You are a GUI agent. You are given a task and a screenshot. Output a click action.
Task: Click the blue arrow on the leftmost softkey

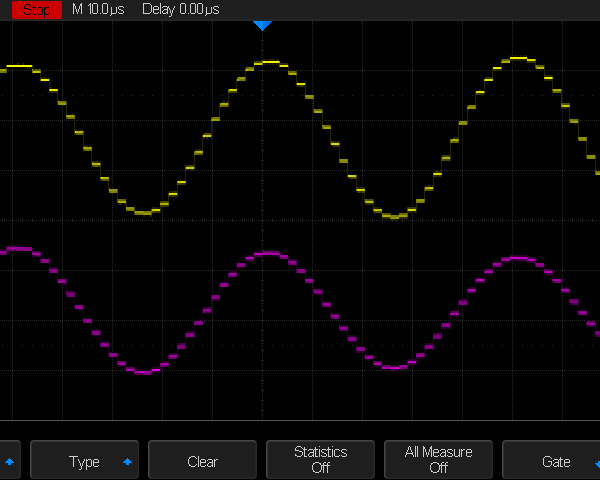(10, 462)
